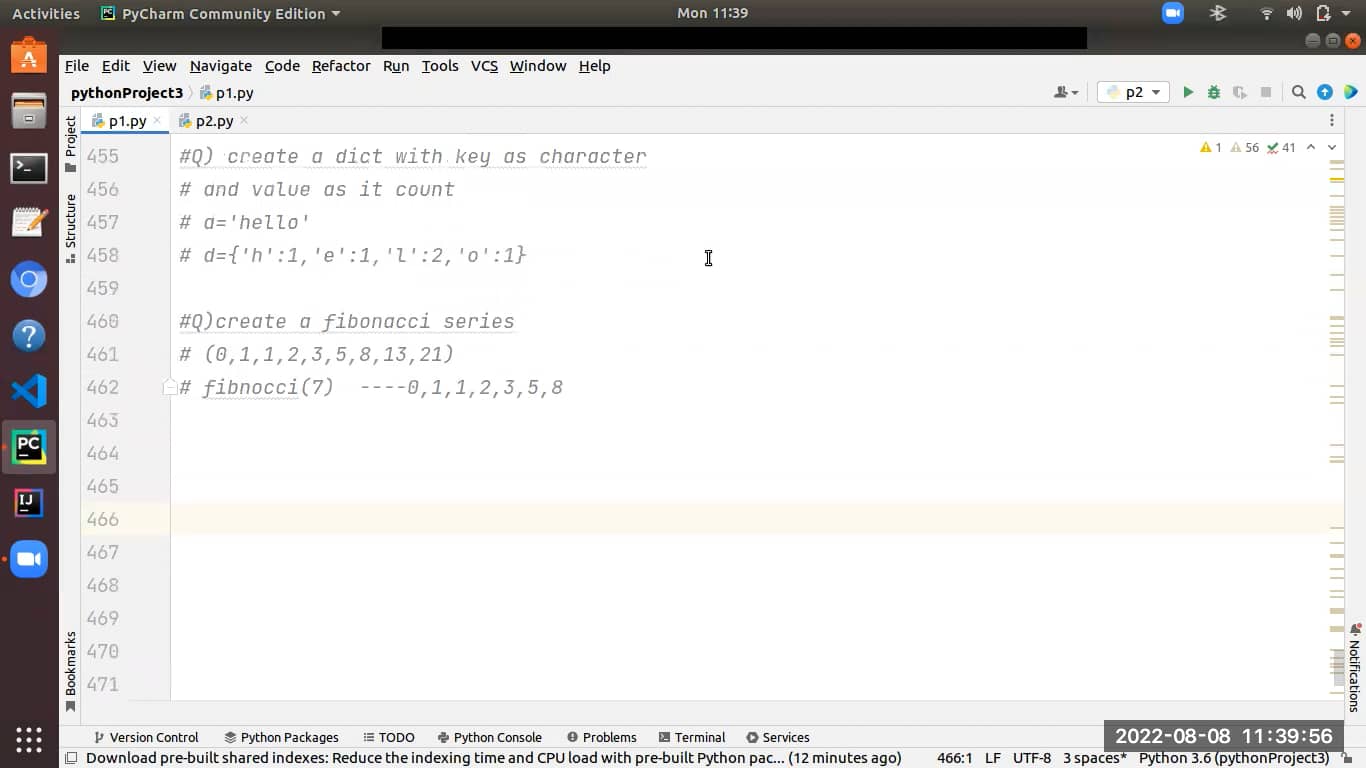Open the Code menu
Viewport: 1366px width, 768px height.
[x=282, y=65]
